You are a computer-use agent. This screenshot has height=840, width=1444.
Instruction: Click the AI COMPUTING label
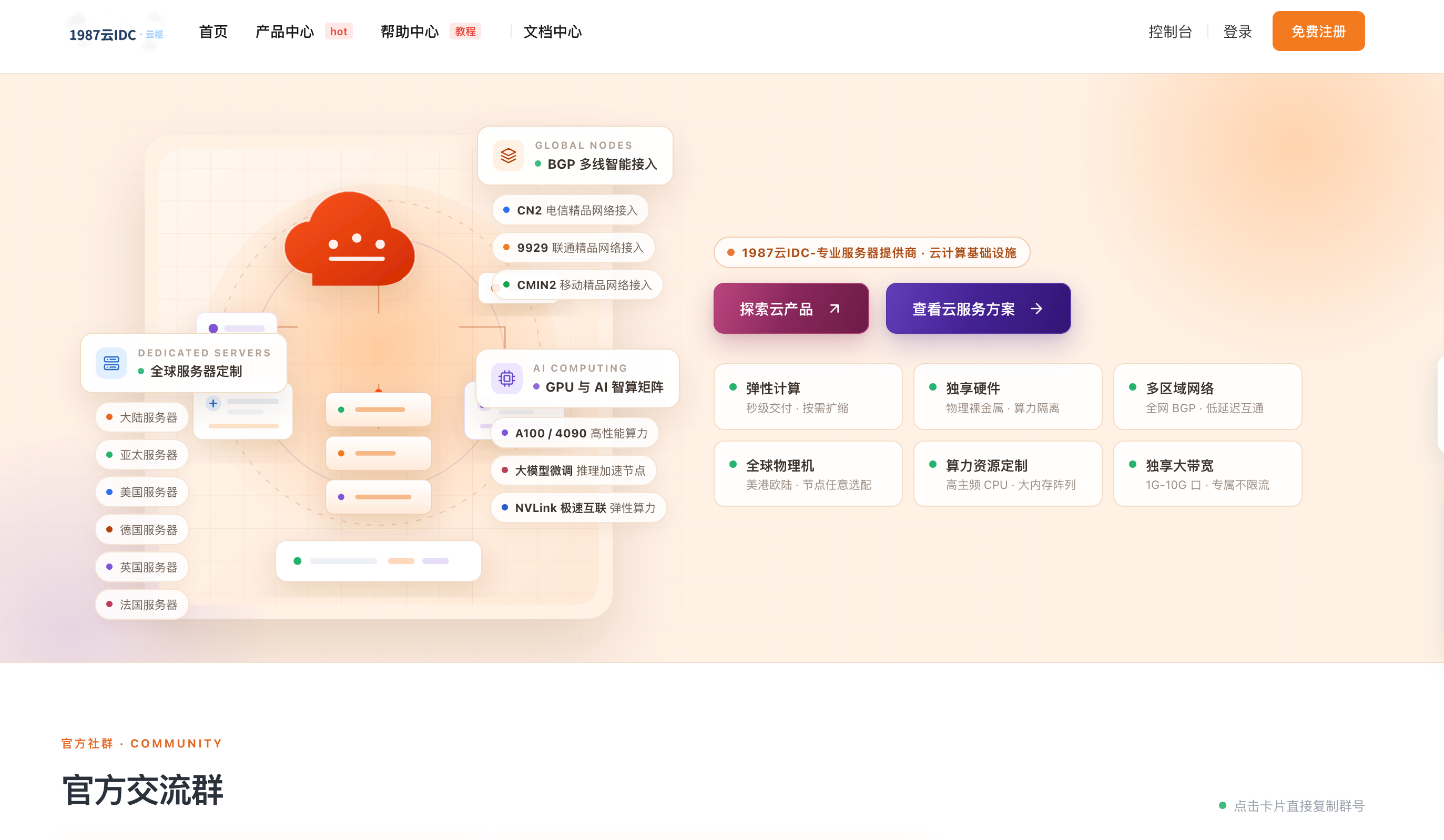580,368
